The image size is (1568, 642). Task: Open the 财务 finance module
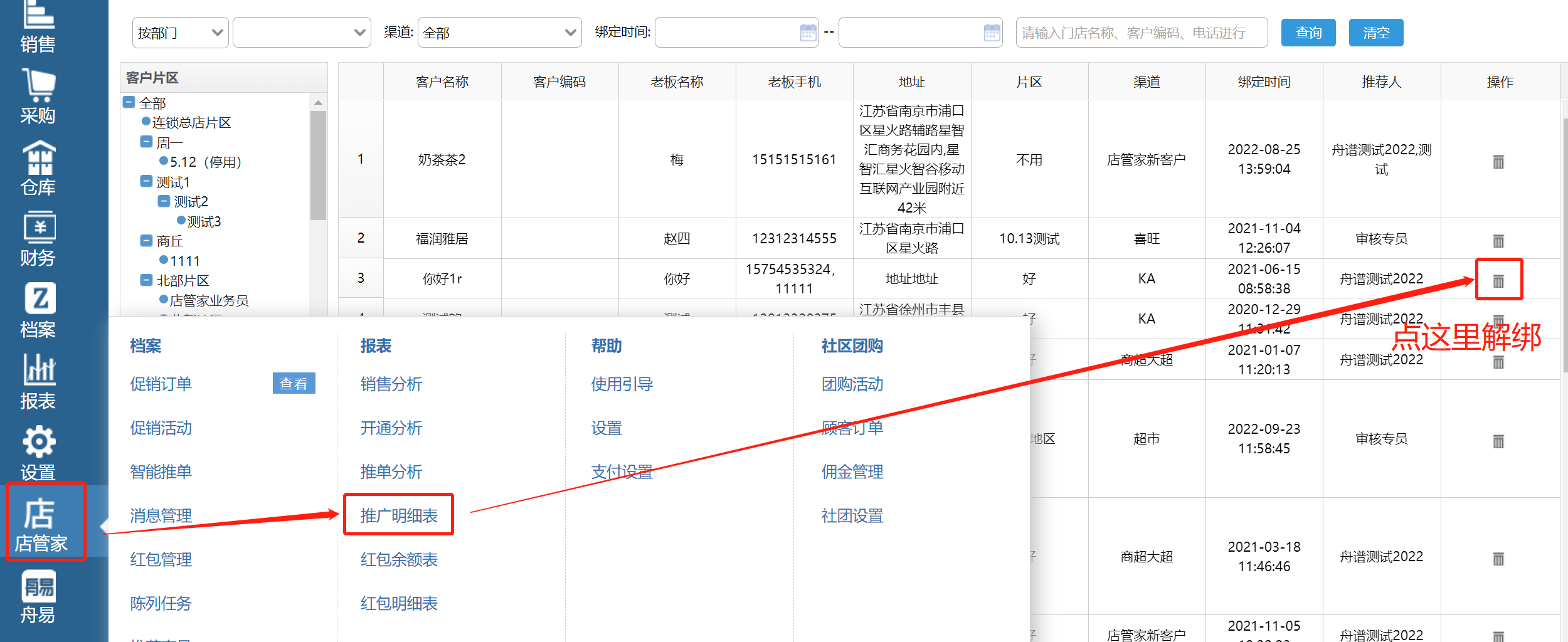[38, 239]
